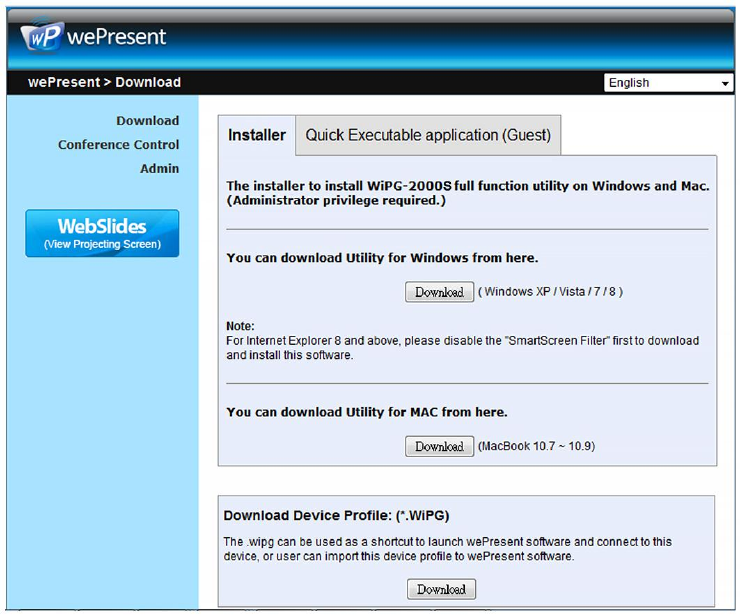Click the SmartScreen Filter note sentence
Screen dimensions: 740x615
[462, 348]
